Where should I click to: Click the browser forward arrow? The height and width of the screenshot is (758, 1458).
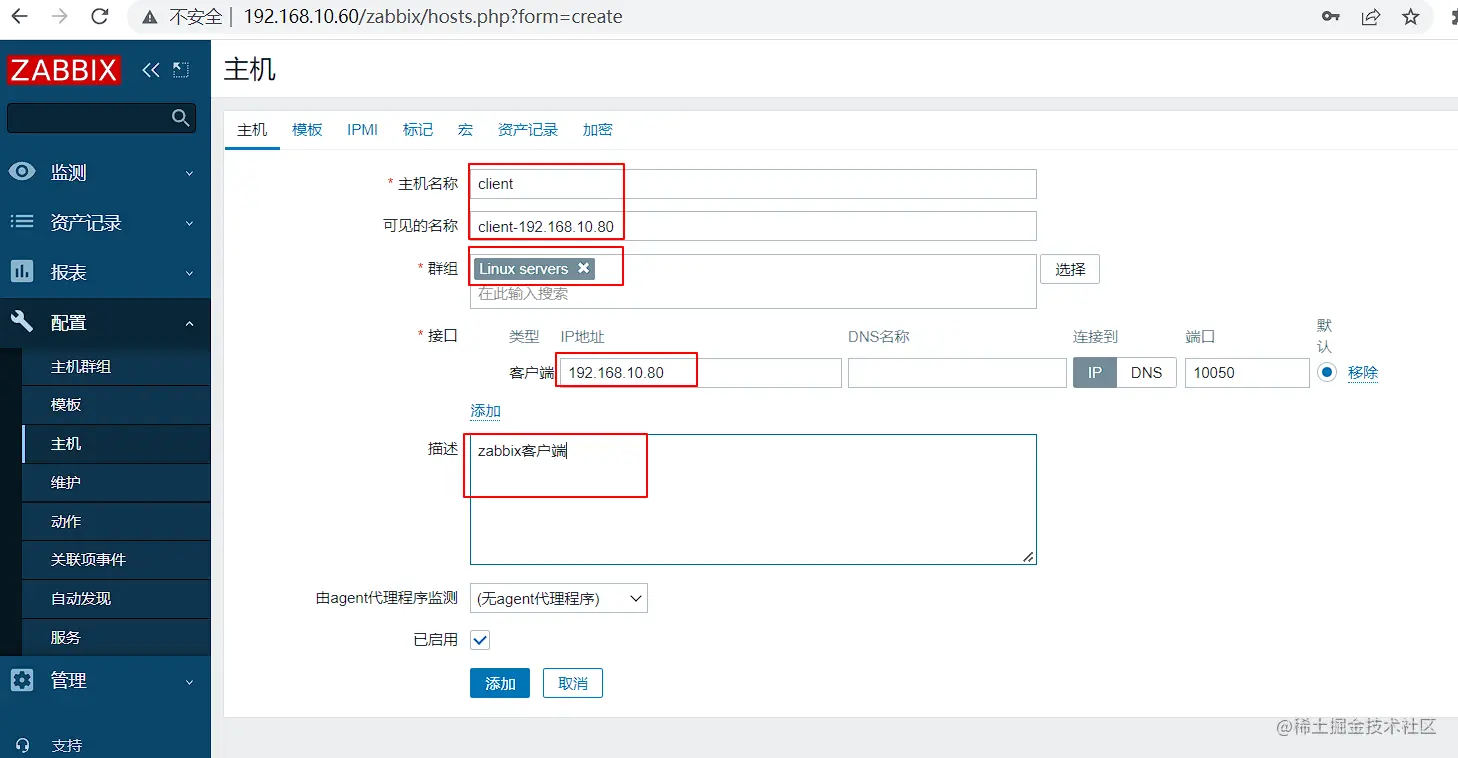point(59,17)
